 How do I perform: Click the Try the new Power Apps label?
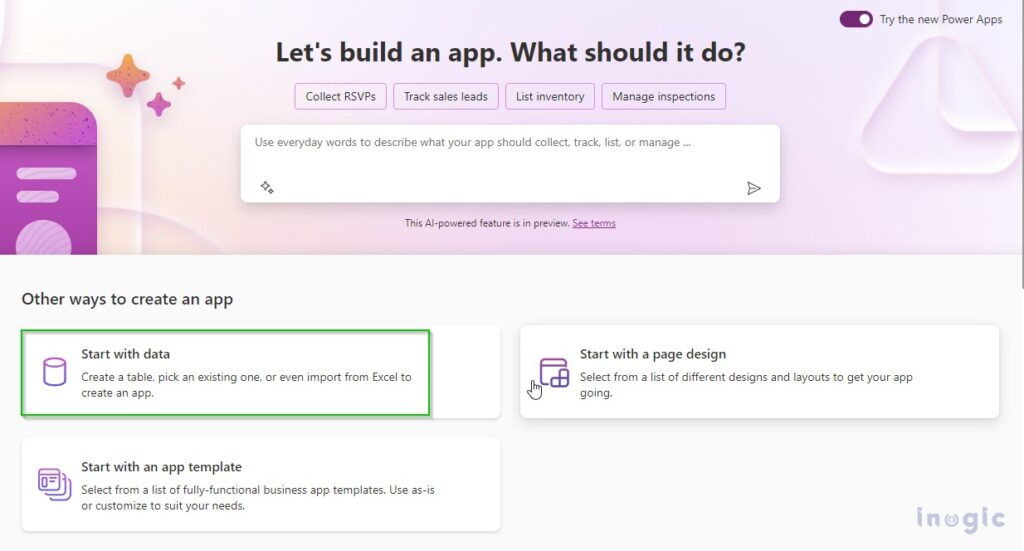(940, 19)
